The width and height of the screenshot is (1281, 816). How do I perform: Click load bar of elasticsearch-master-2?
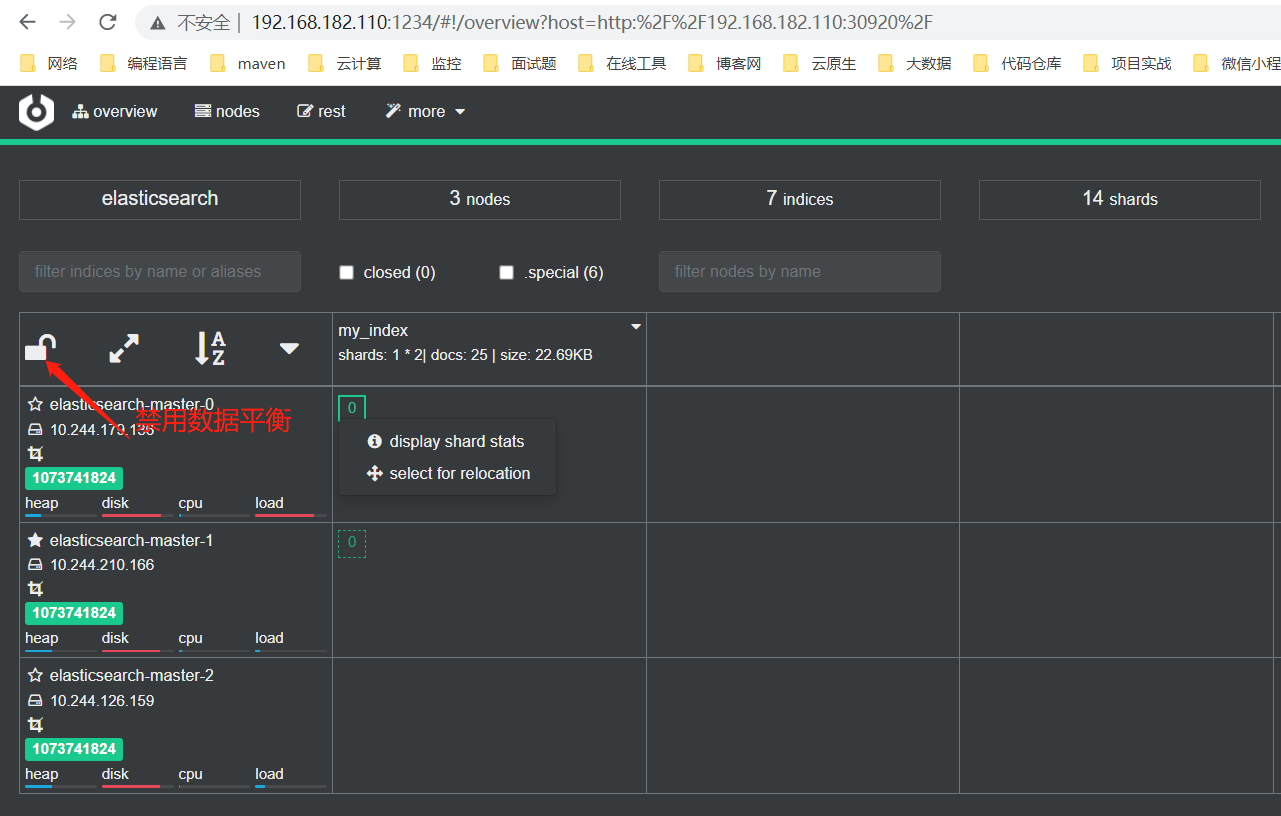tap(291, 786)
